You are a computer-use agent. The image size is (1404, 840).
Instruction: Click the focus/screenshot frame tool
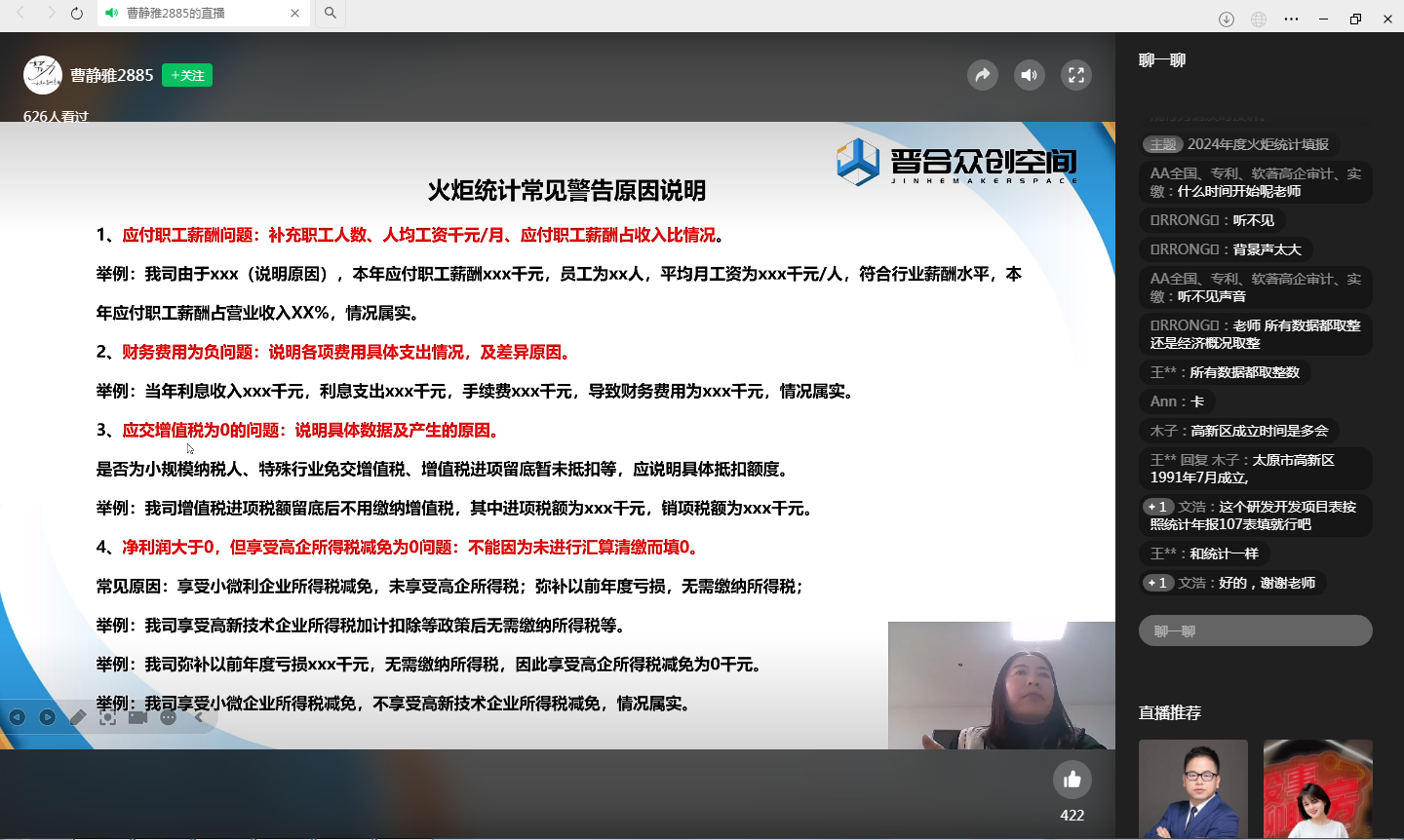[108, 717]
